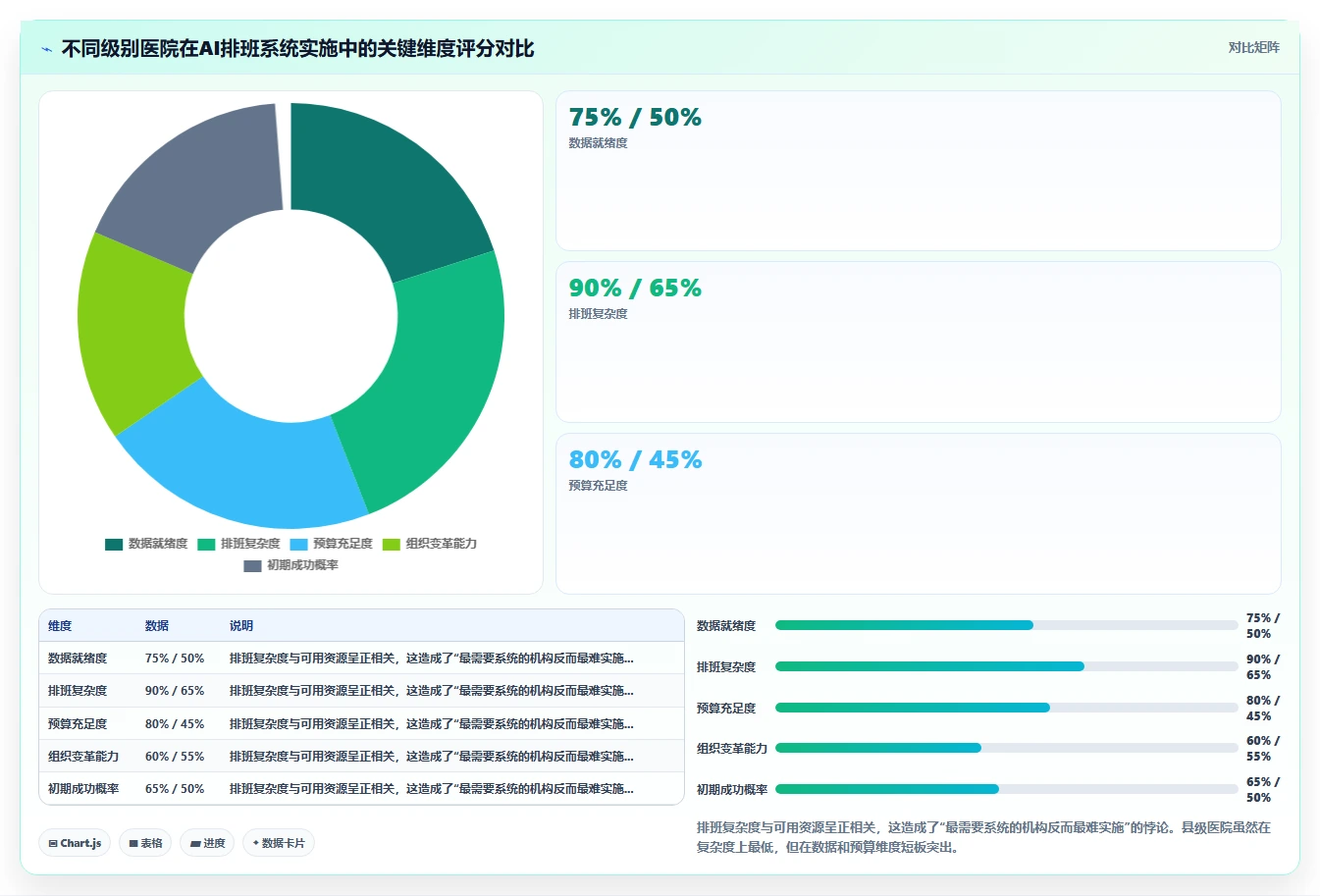Viewport: 1320px width, 896px height.
Task: Click the 65% / 50% table cell
Action: point(175,789)
